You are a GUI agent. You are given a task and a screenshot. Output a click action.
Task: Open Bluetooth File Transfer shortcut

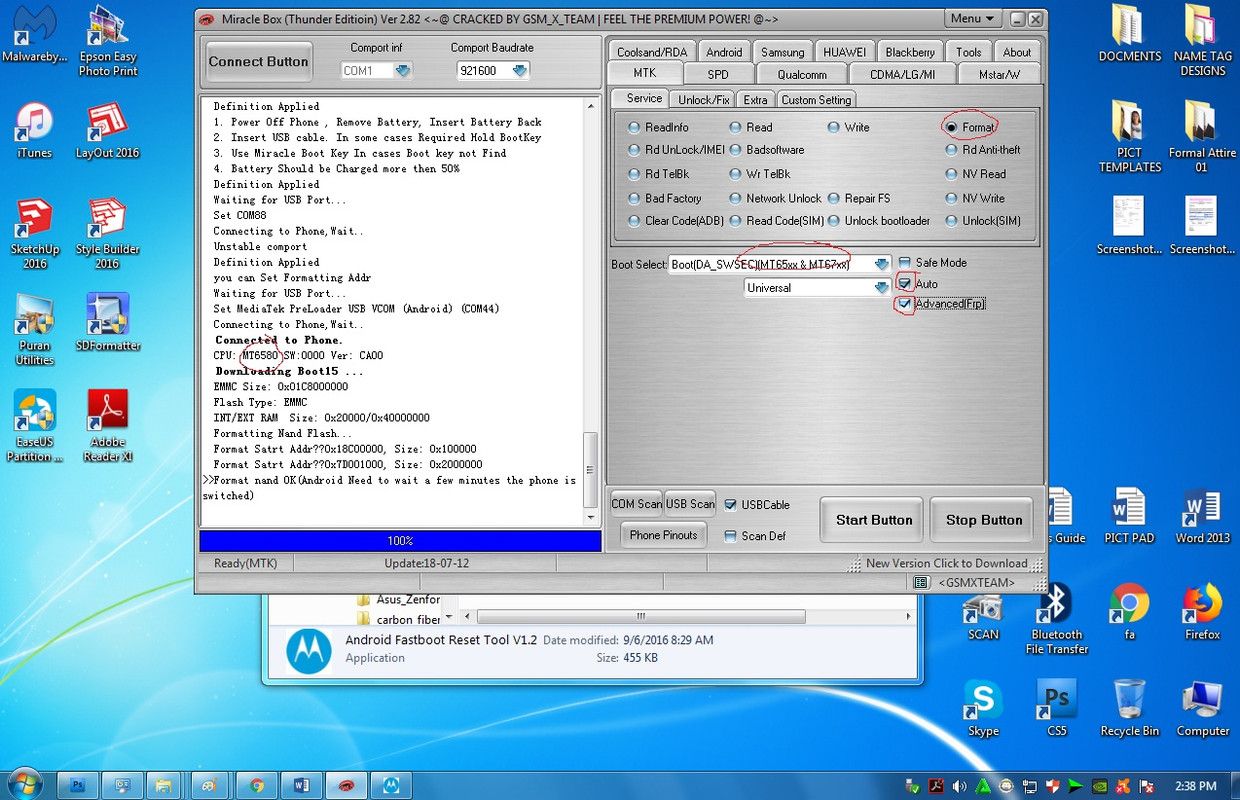tap(1056, 620)
